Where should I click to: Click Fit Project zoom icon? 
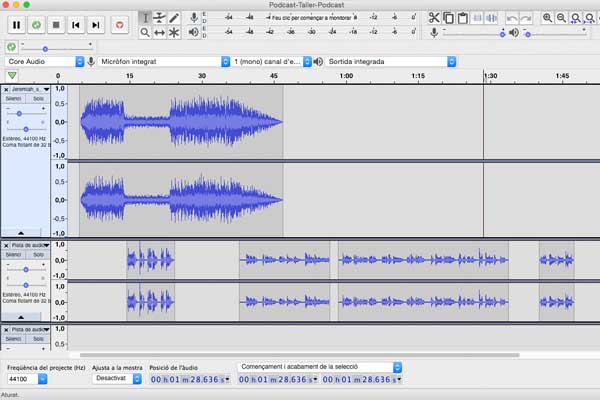590,18
